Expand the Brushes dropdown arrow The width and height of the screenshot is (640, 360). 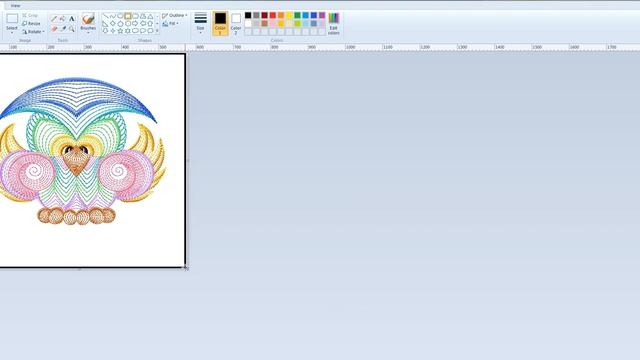(88, 33)
